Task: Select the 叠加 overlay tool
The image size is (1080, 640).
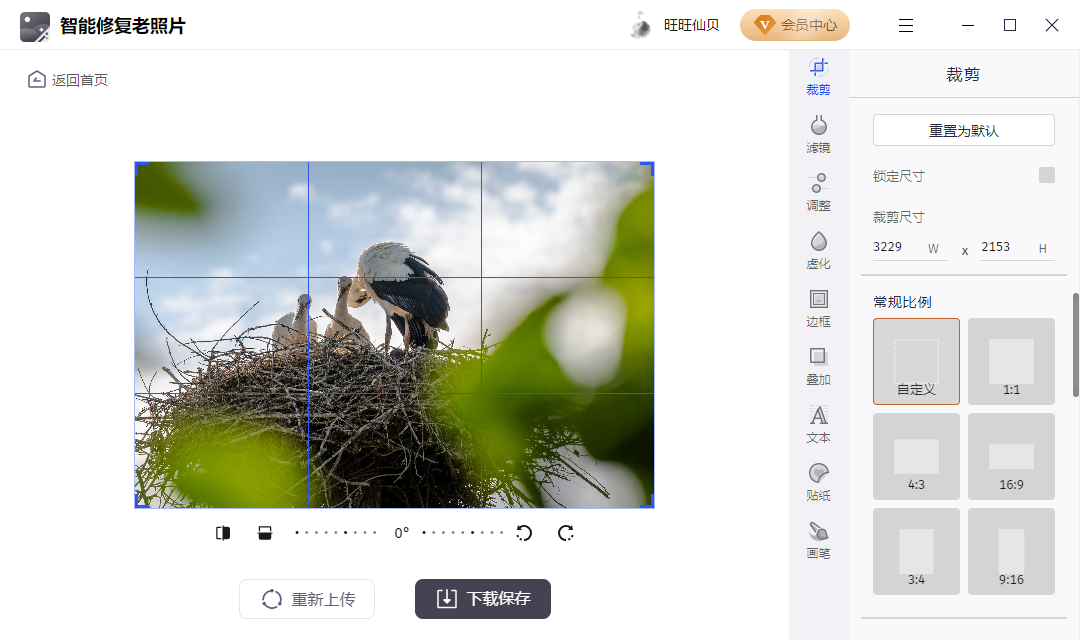Action: click(x=818, y=364)
